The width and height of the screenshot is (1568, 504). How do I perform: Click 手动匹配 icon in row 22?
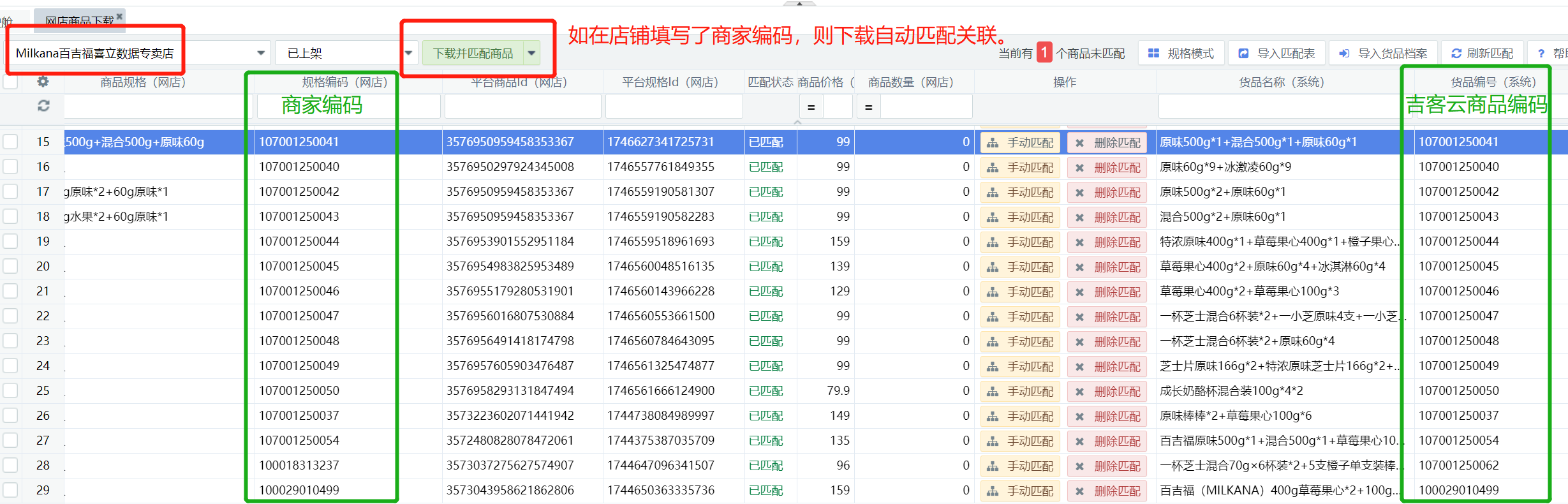click(x=993, y=317)
